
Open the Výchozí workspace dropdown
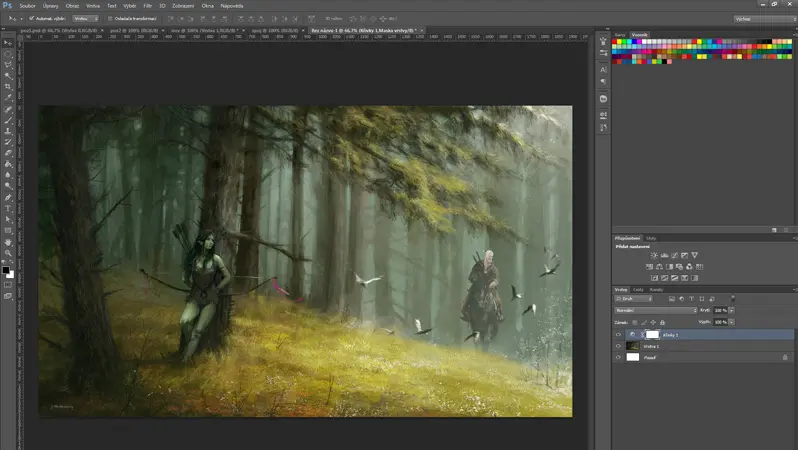point(765,19)
